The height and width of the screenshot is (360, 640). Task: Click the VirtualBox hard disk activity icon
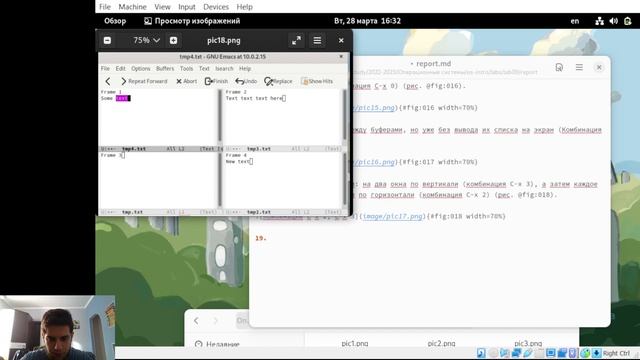click(481, 353)
